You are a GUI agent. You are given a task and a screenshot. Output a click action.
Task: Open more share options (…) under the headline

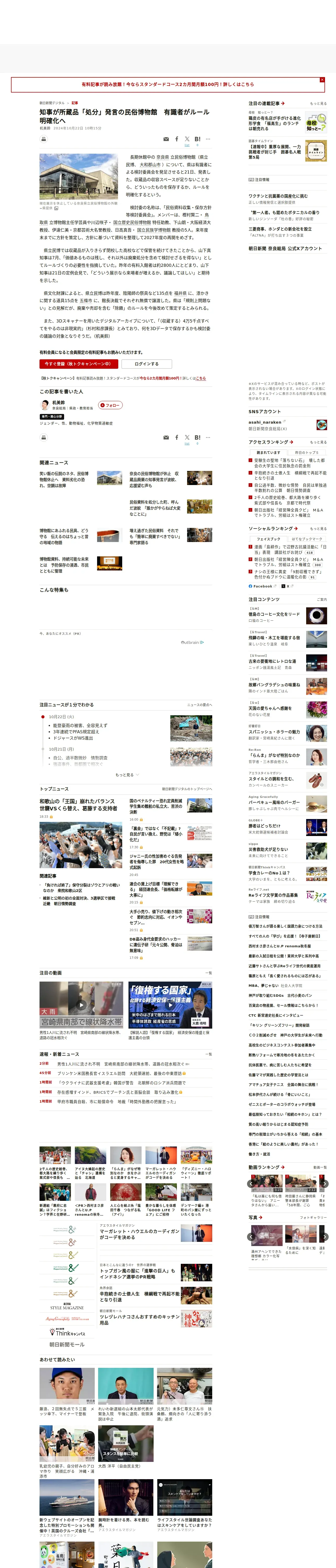pyautogui.click(x=208, y=139)
